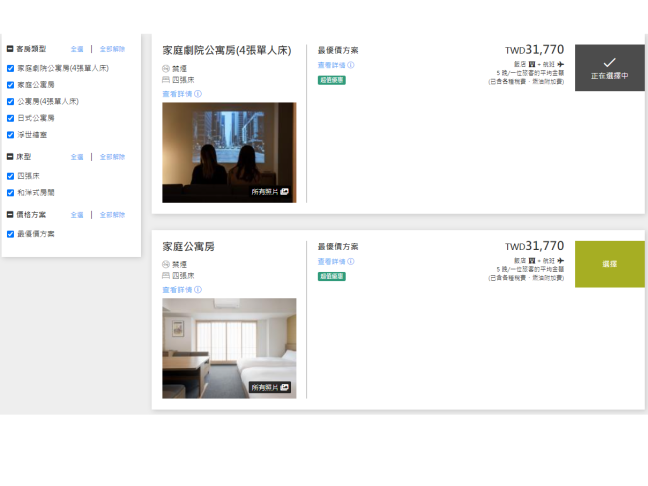
Task: Click info icon next to second plan's 查看詳情
Action: pyautogui.click(x=352, y=261)
